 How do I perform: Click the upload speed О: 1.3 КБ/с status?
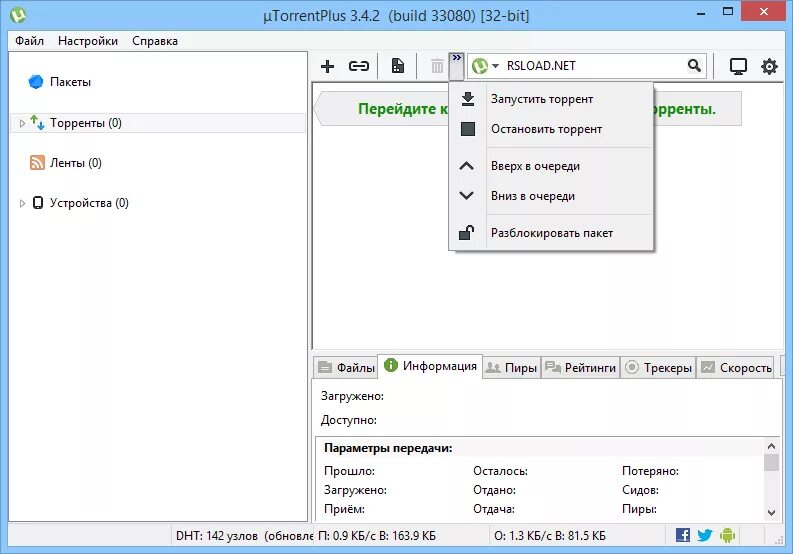pos(550,536)
